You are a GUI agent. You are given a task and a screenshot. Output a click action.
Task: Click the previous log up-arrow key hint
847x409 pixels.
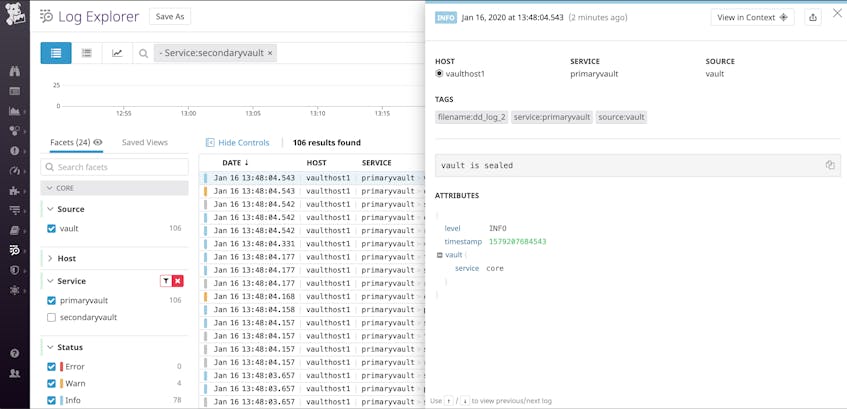click(448, 401)
